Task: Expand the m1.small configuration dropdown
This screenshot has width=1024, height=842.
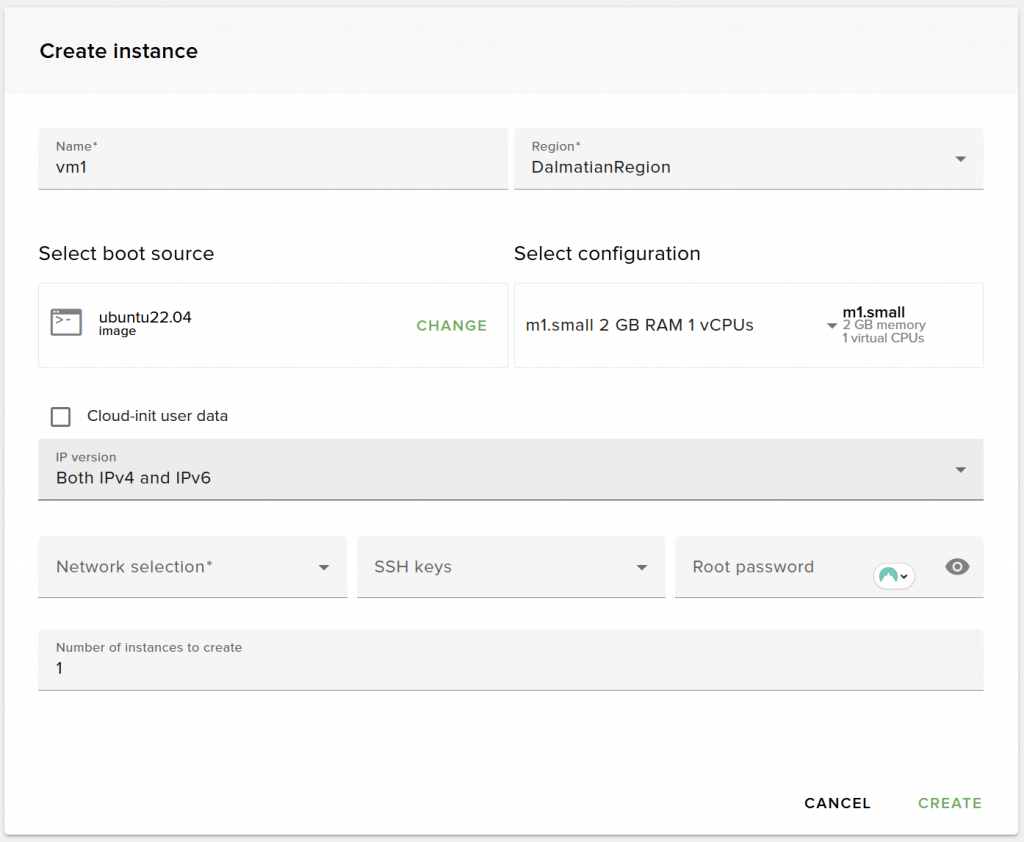Action: pyautogui.click(x=831, y=325)
